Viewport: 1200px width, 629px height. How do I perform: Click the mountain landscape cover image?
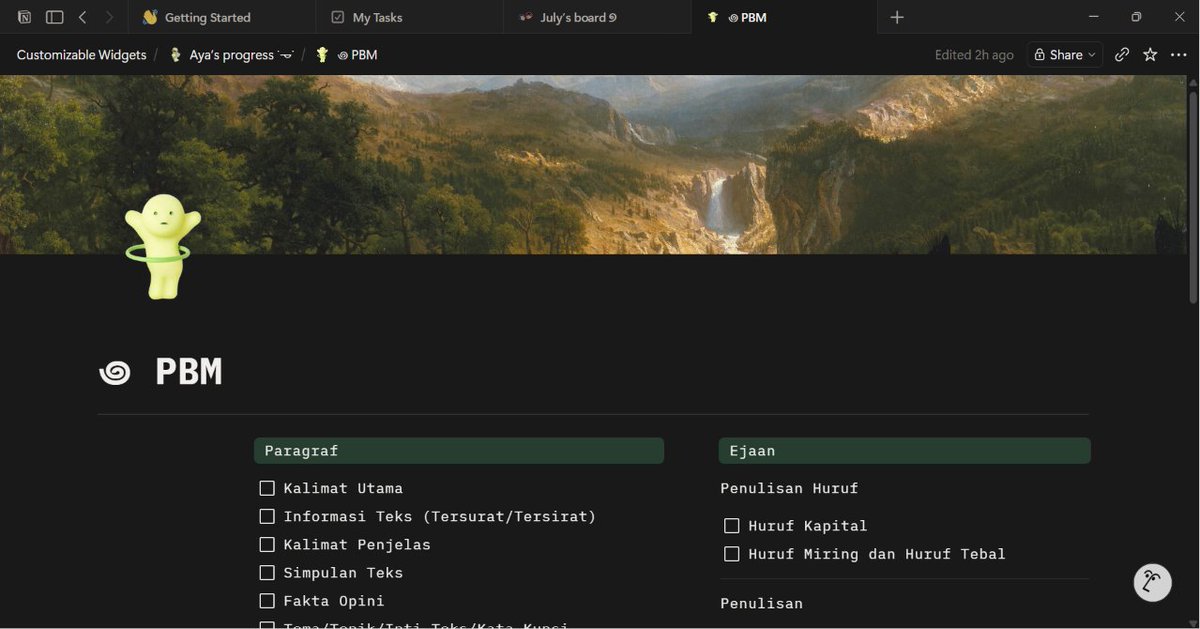pos(594,164)
